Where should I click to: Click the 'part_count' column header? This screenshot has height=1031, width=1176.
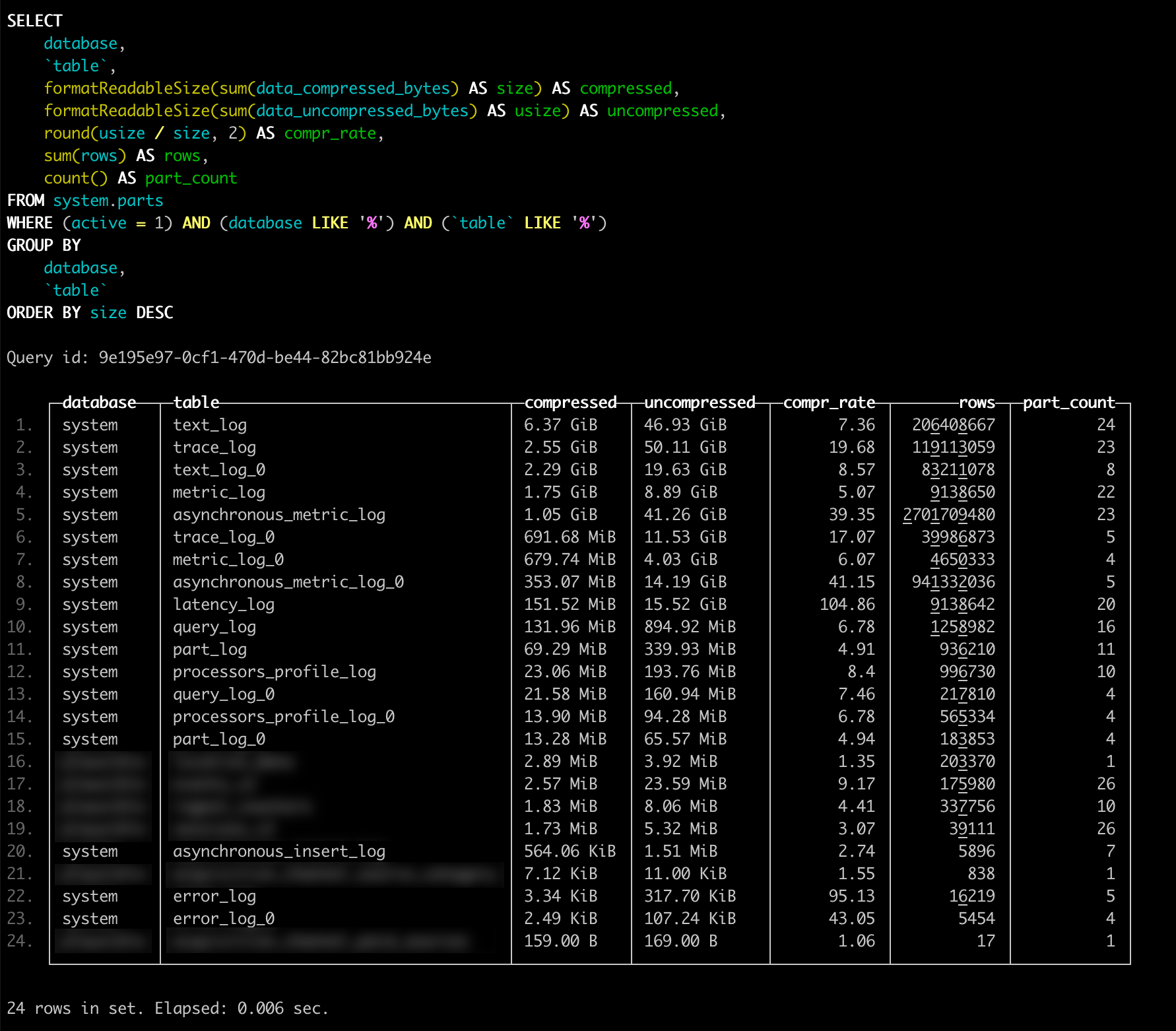1068,403
